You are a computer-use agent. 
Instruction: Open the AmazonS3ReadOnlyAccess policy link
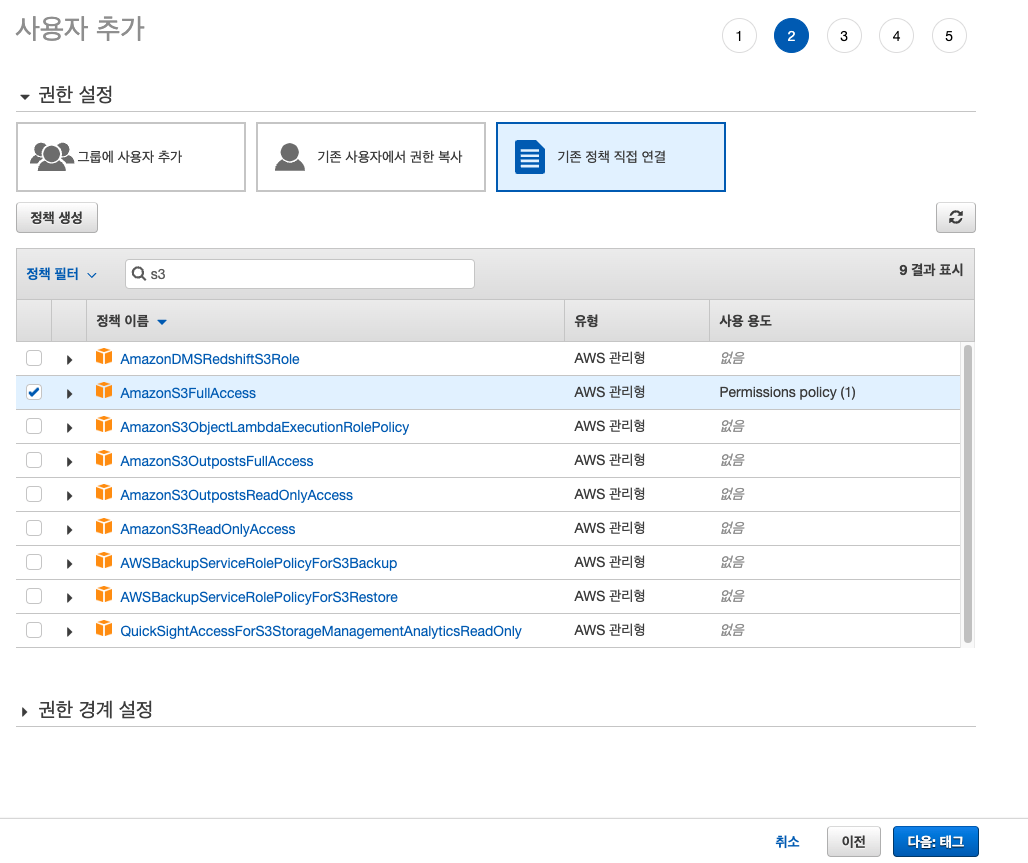click(208, 529)
